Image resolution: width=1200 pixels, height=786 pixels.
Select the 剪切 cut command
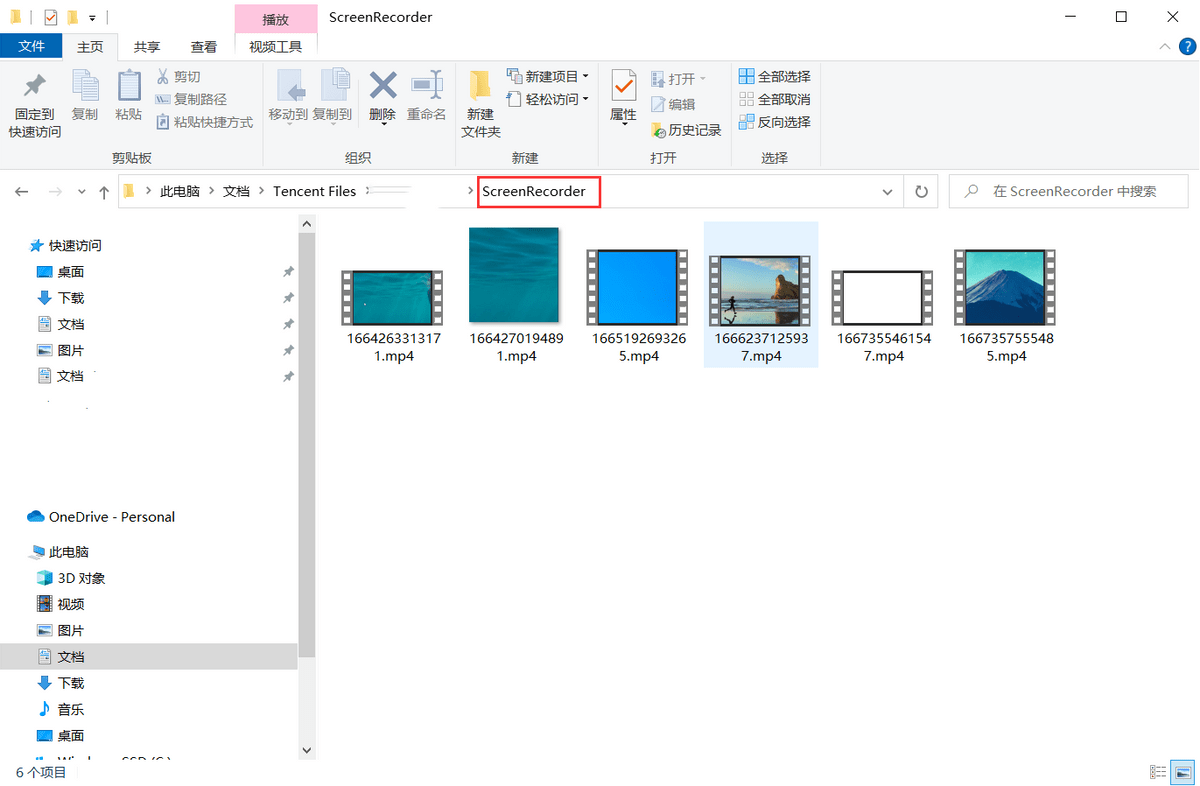179,77
